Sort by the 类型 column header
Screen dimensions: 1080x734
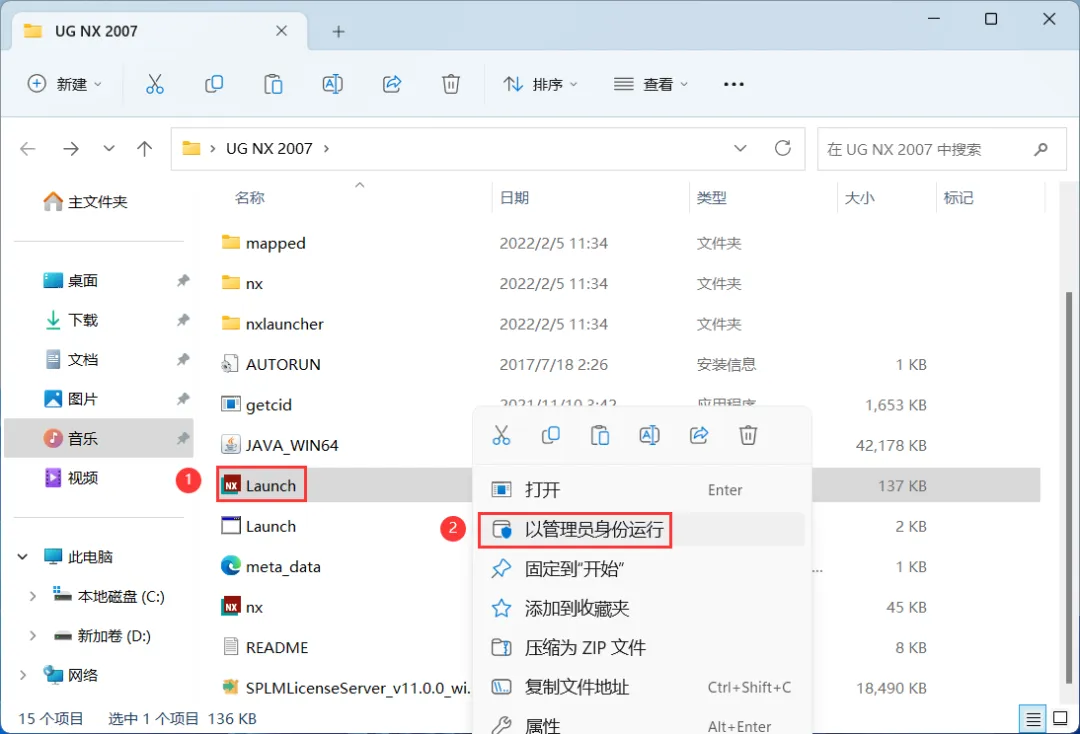click(x=712, y=198)
